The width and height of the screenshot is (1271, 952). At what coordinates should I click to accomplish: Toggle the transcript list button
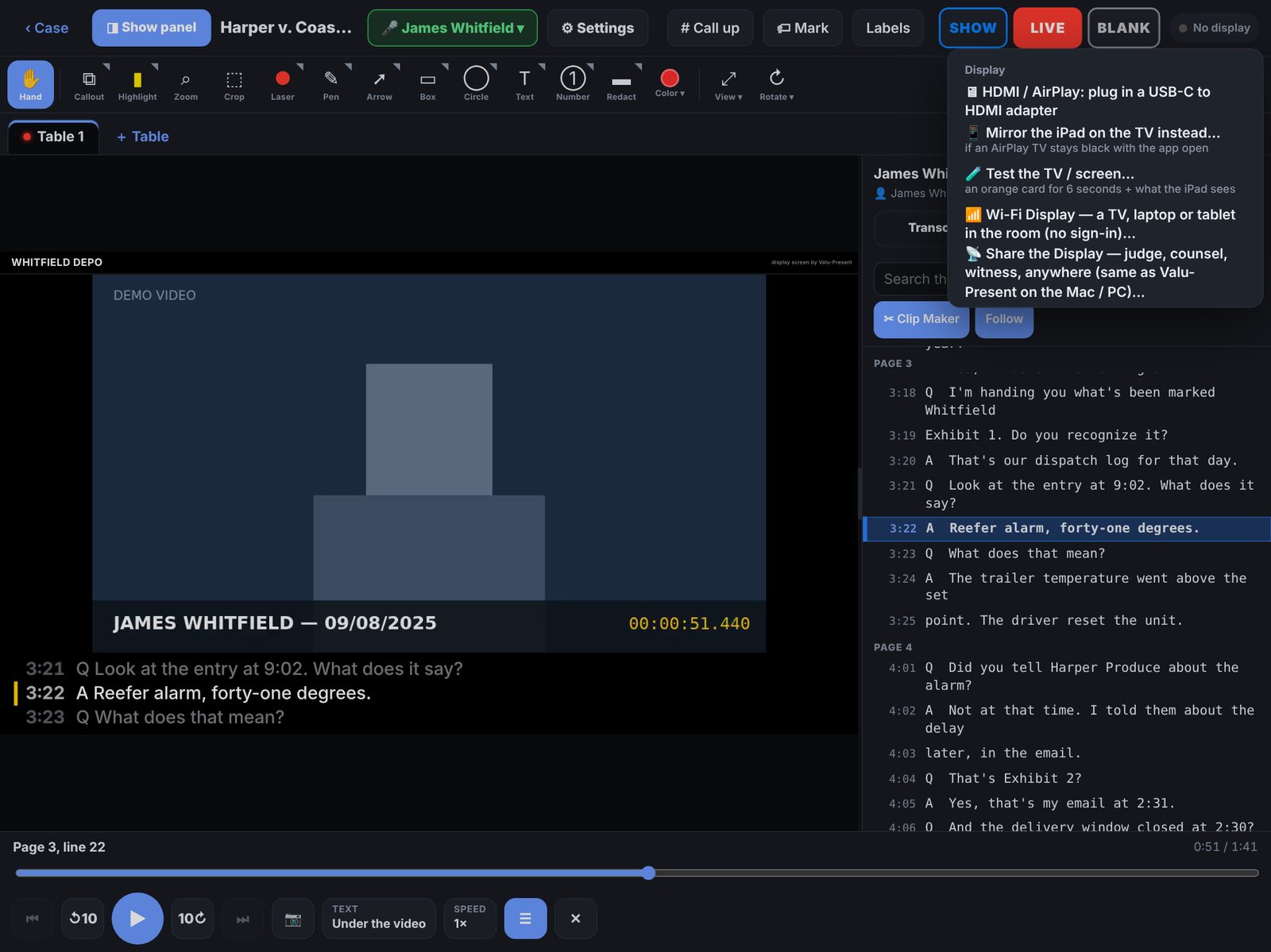[526, 919]
